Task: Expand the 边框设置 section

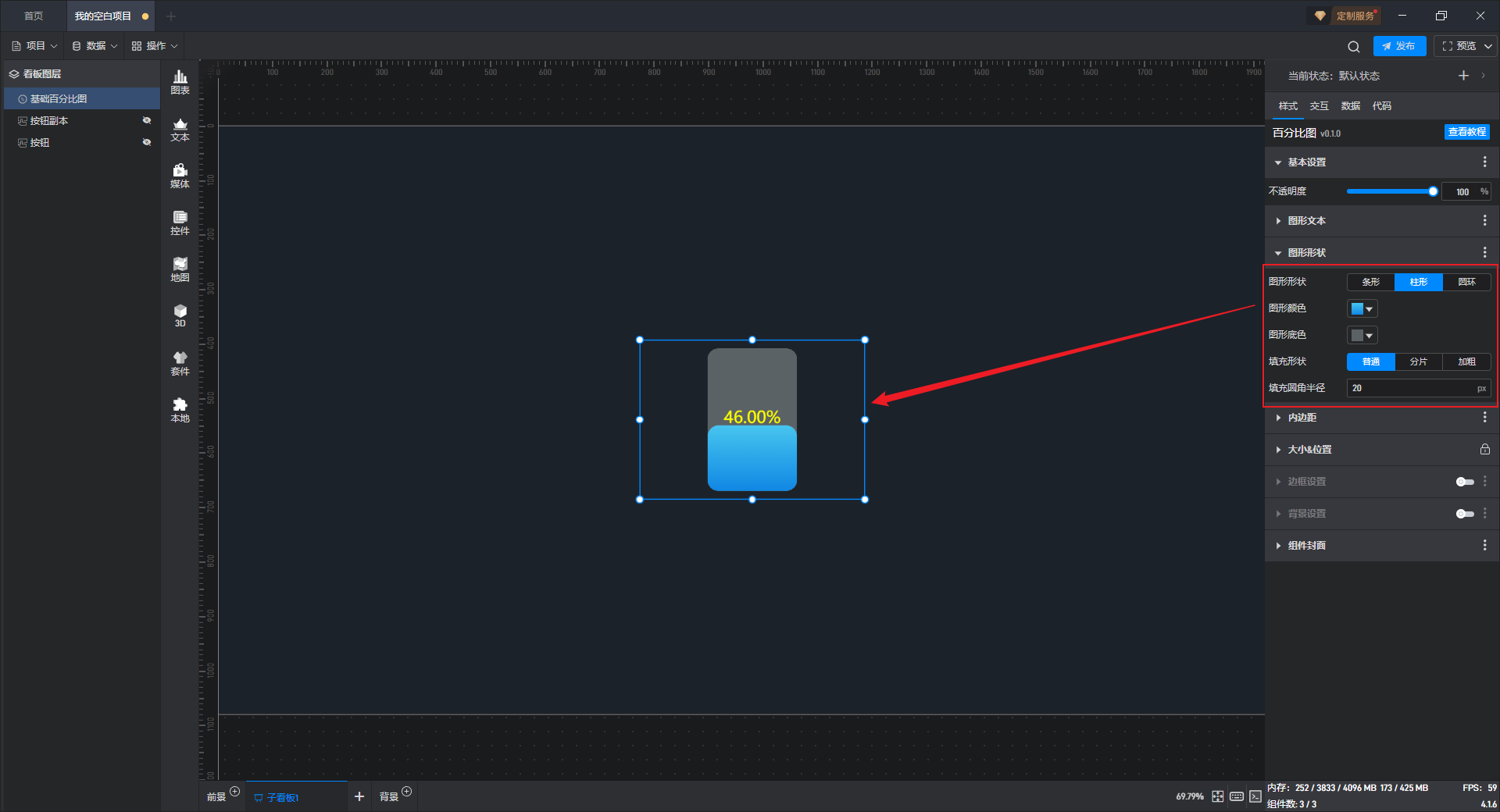Action: (1278, 482)
